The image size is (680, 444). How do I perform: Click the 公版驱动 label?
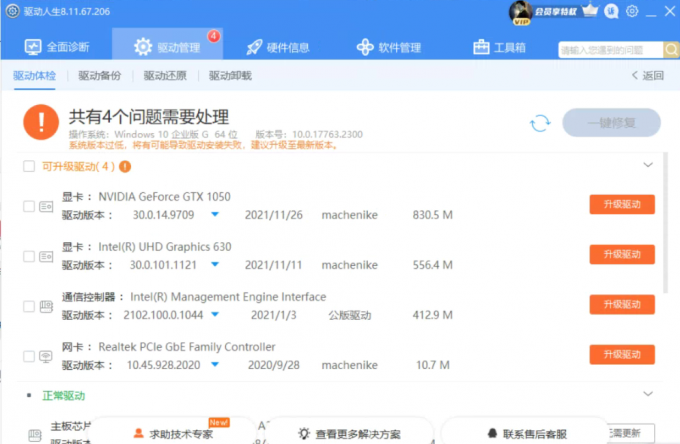tap(350, 315)
